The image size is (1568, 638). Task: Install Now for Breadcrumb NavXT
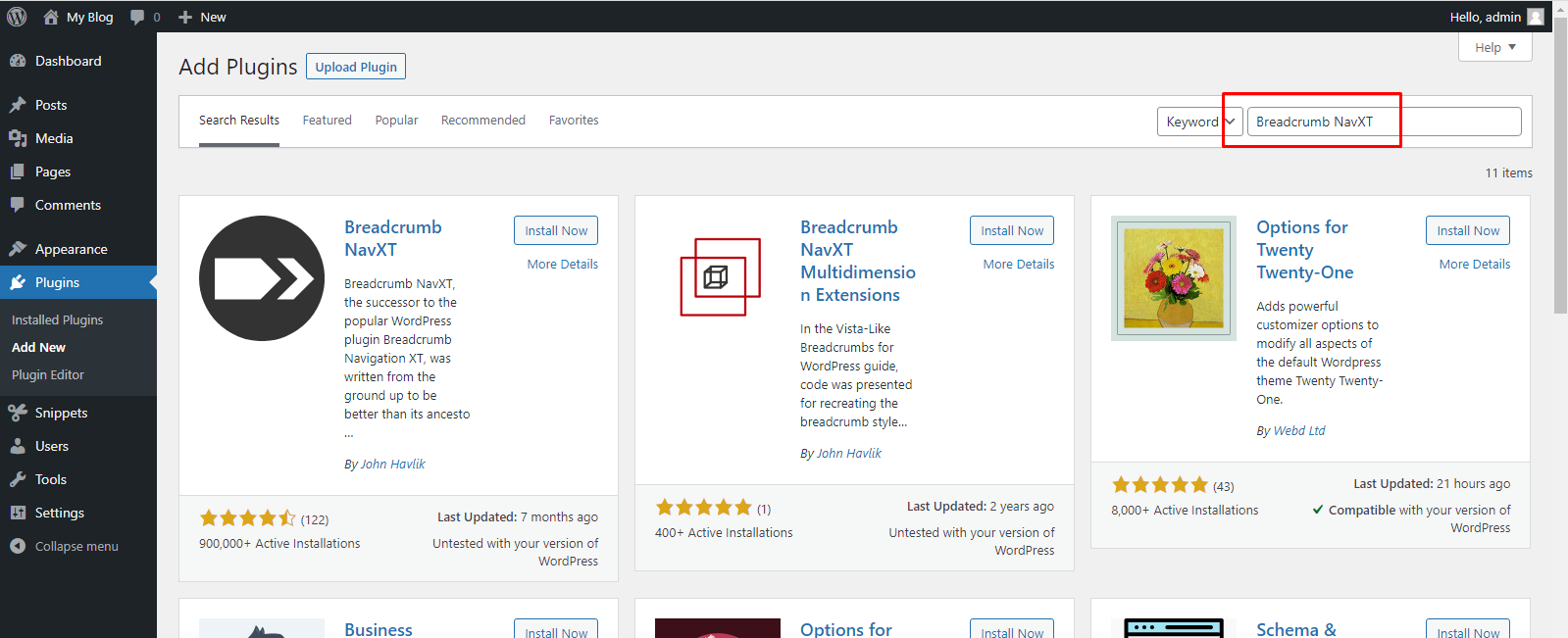[x=556, y=230]
